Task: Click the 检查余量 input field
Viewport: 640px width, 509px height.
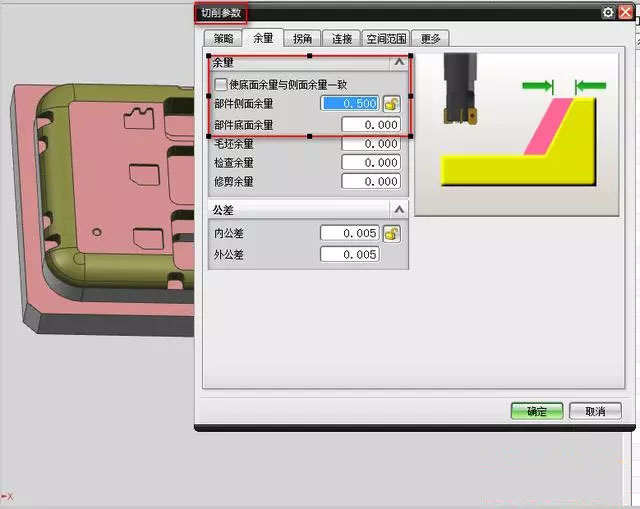Action: coord(371,163)
